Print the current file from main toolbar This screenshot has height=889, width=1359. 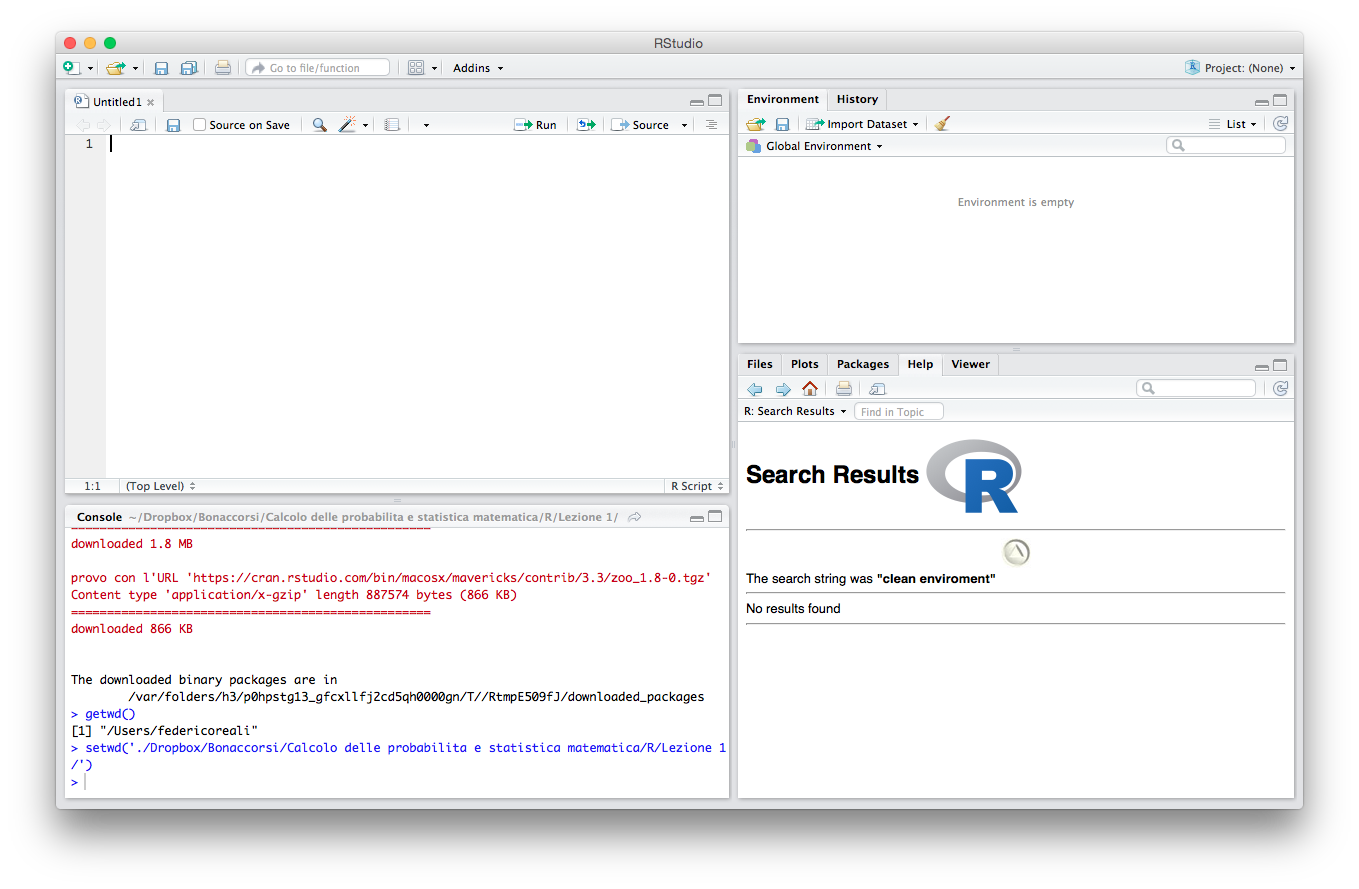coord(222,68)
